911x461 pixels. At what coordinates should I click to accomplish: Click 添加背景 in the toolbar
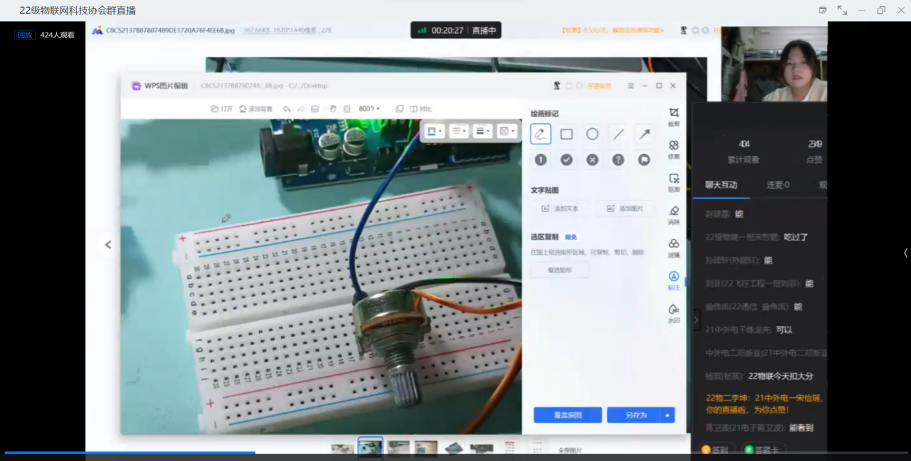256,109
